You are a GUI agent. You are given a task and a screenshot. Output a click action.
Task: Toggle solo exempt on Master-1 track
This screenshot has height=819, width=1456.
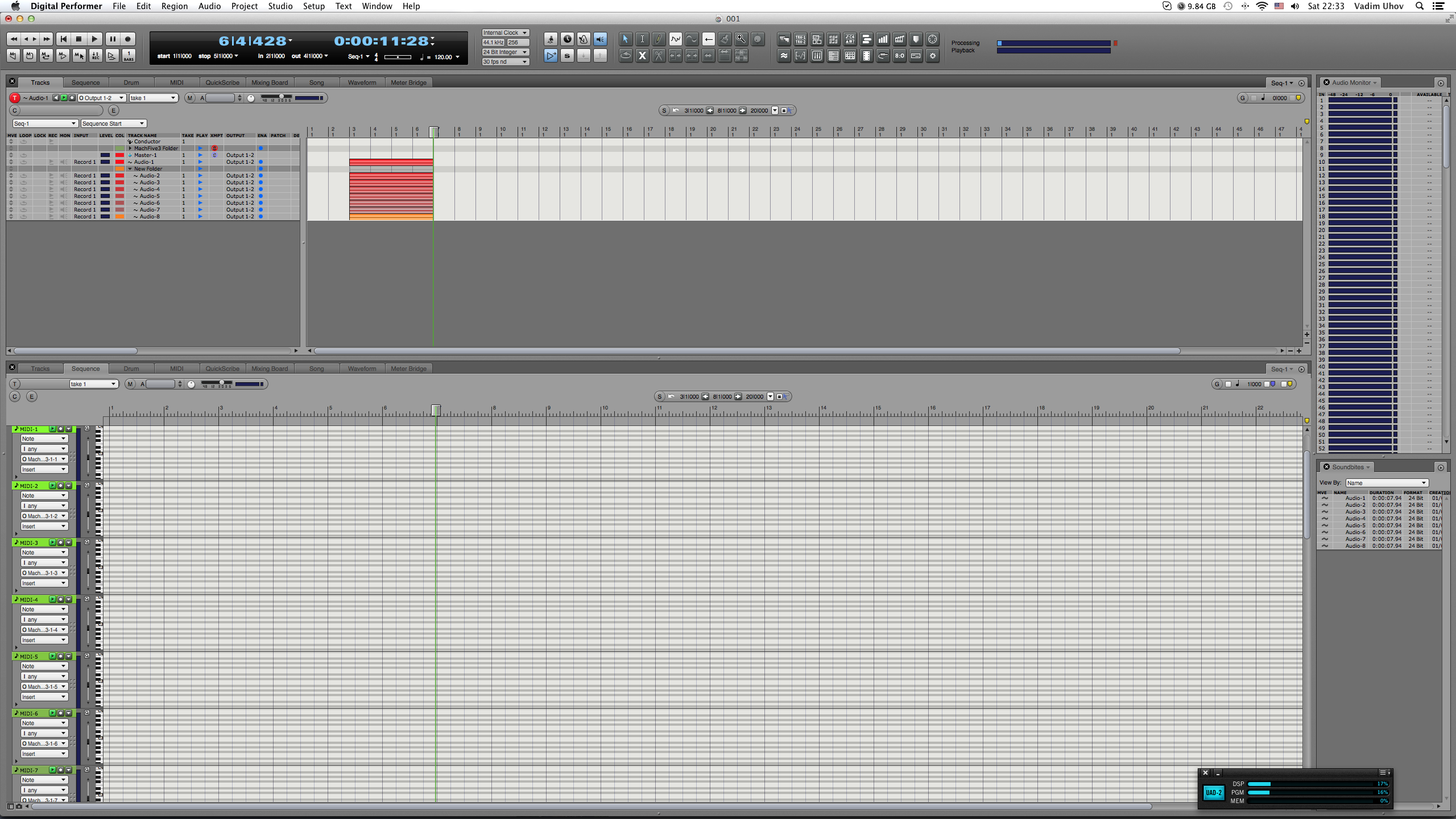(x=214, y=155)
